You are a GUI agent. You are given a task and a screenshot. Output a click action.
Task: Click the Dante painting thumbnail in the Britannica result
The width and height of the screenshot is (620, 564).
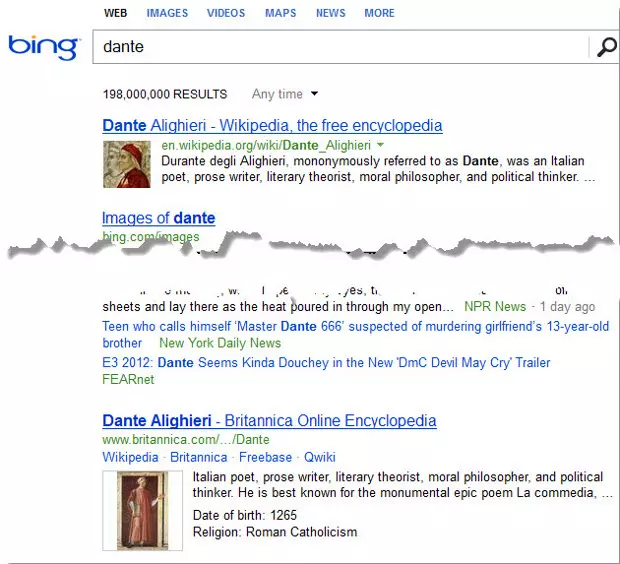142,510
